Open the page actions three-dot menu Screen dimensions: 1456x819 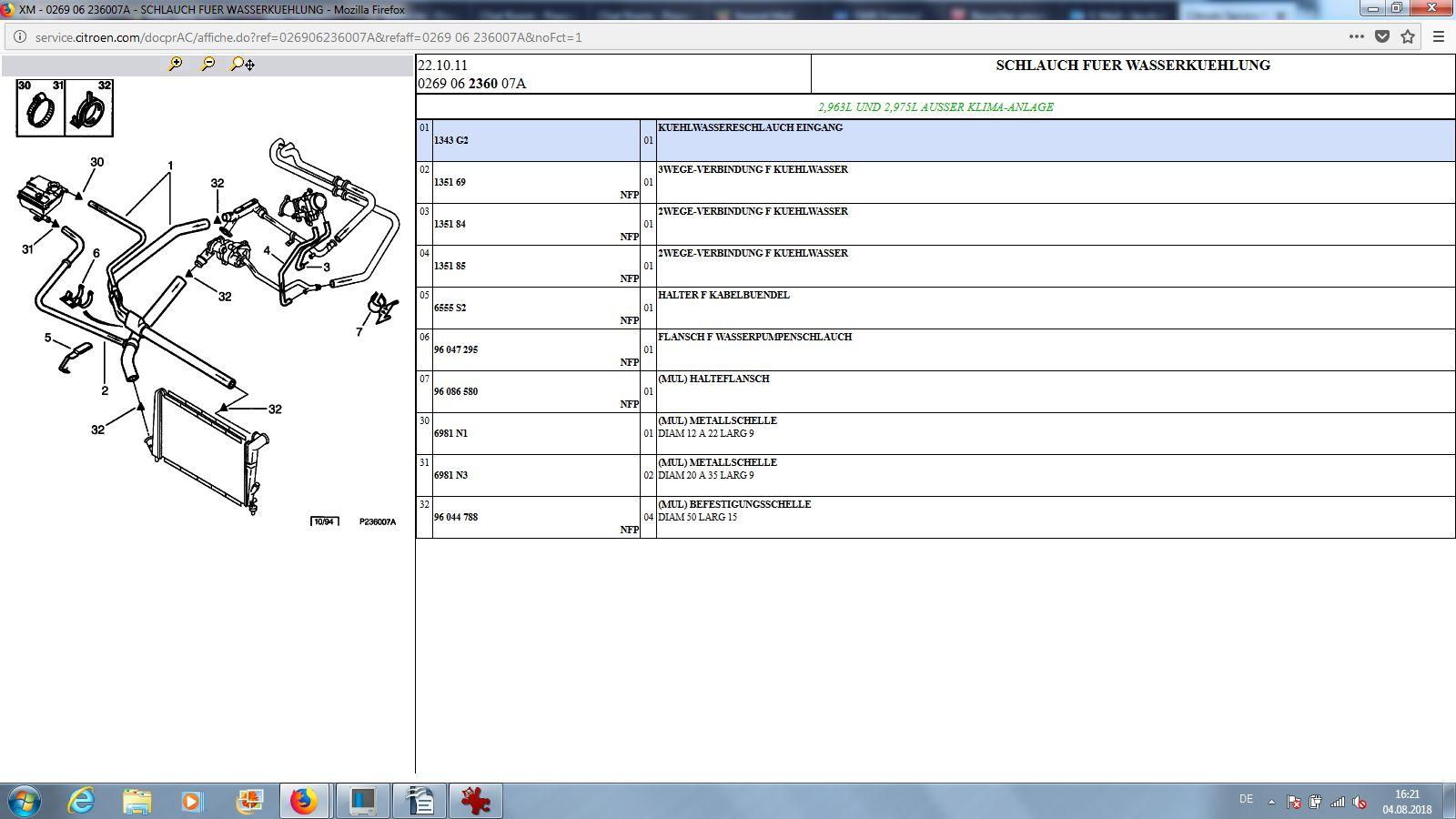click(1356, 37)
